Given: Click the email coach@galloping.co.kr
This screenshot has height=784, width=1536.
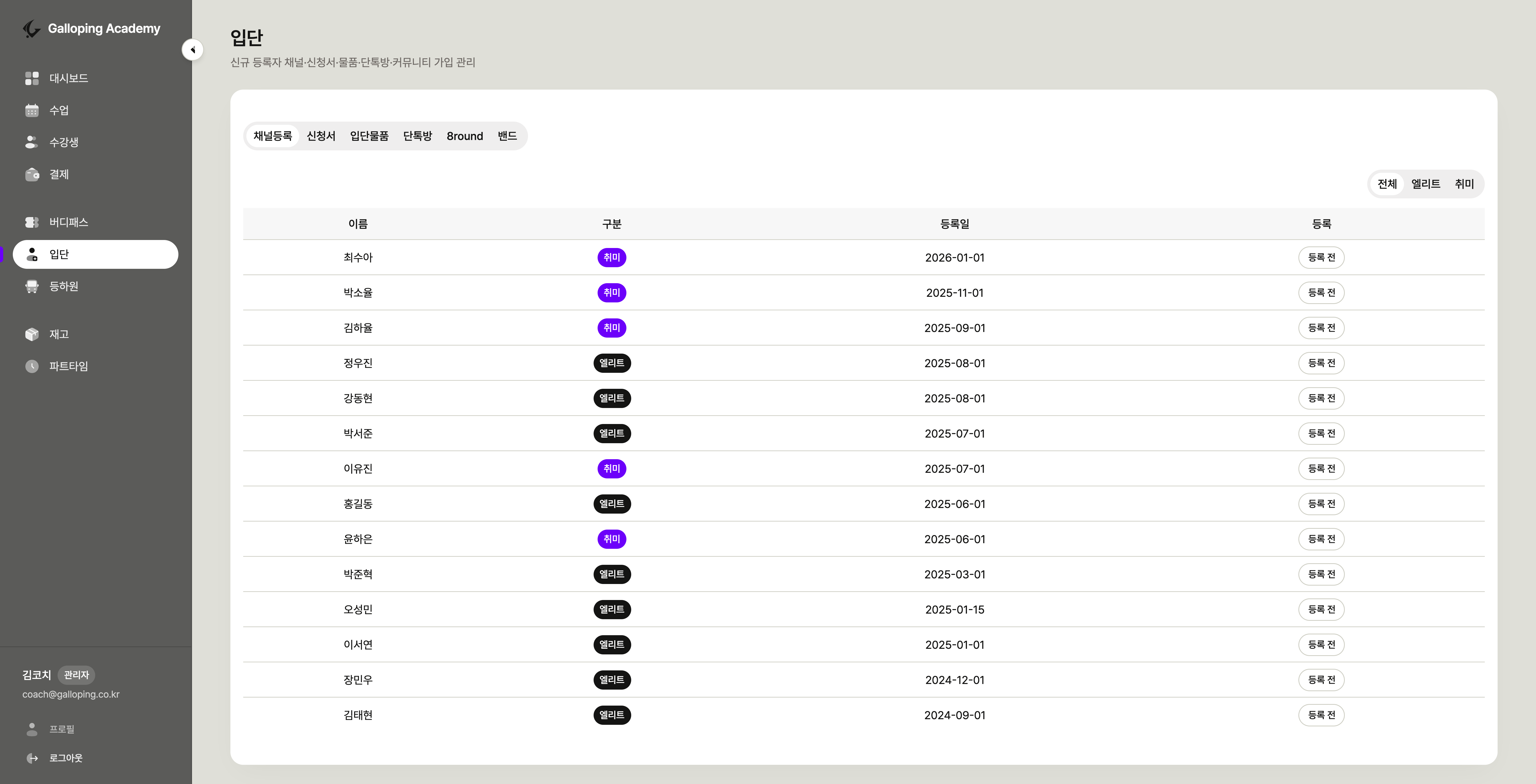Looking at the screenshot, I should [x=71, y=695].
